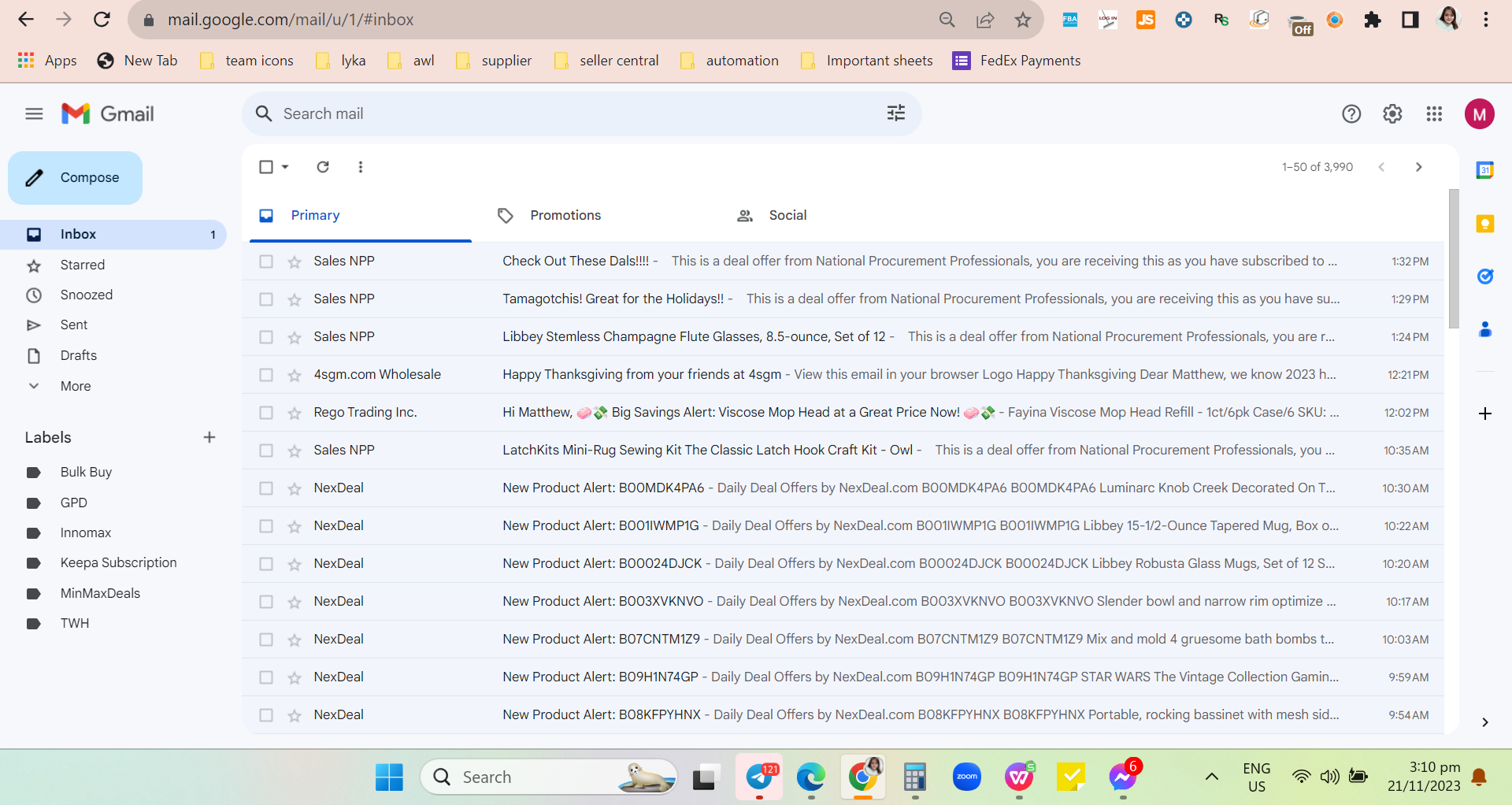Check the NexDeal B00024DJCK email
Image resolution: width=1512 pixels, height=805 pixels.
266,564
